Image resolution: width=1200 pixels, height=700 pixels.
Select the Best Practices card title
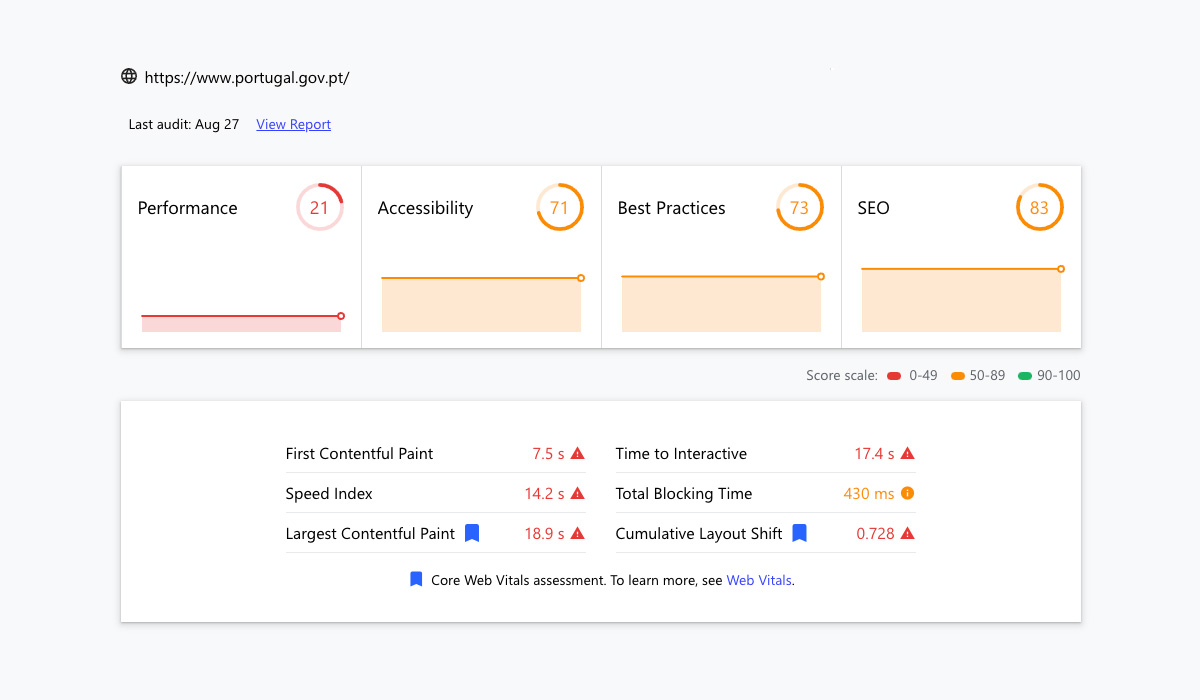[671, 208]
